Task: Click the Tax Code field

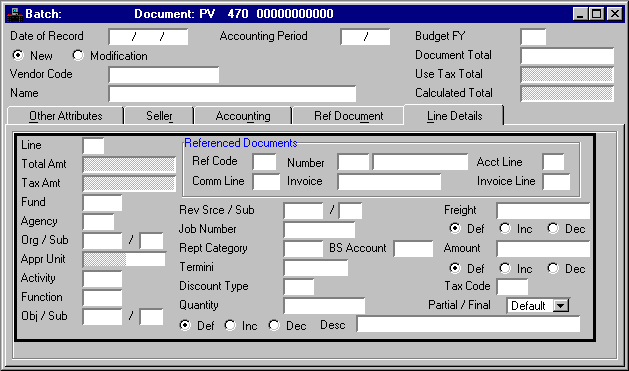Action: coord(512,287)
